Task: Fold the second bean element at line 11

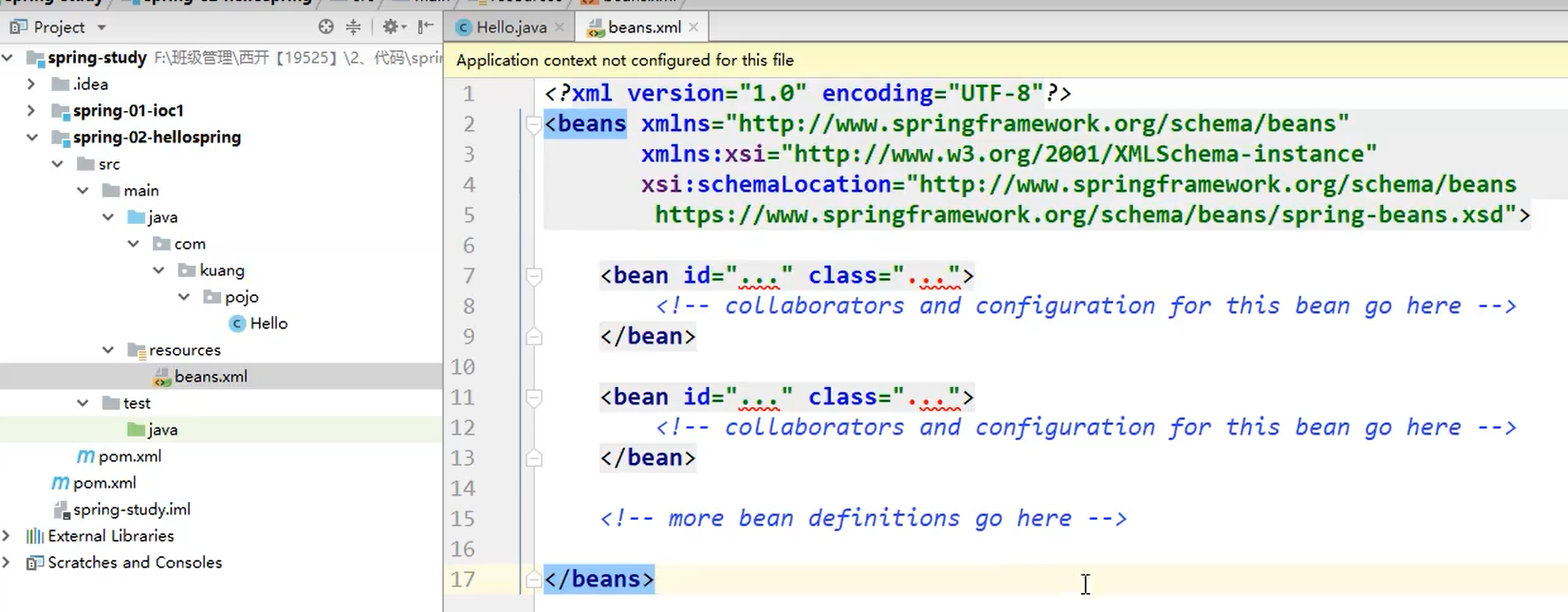Action: click(534, 398)
